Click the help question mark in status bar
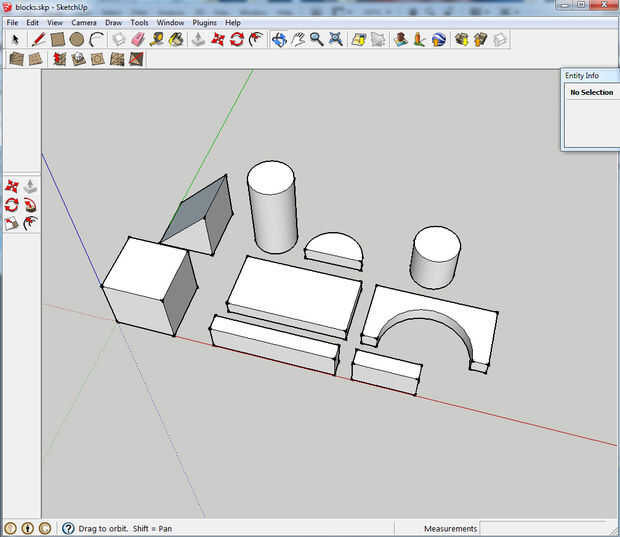This screenshot has height=537, width=620. pos(68,528)
